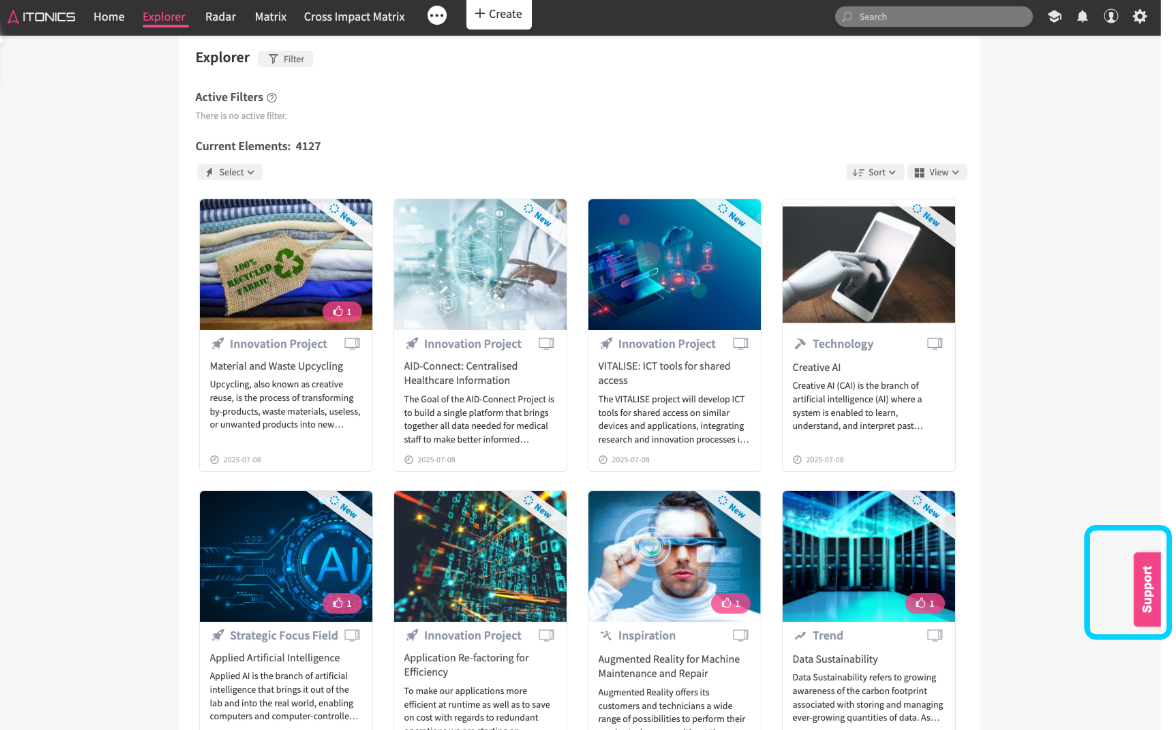Open the settings gear icon
The width and height of the screenshot is (1176, 730).
pyautogui.click(x=1140, y=17)
